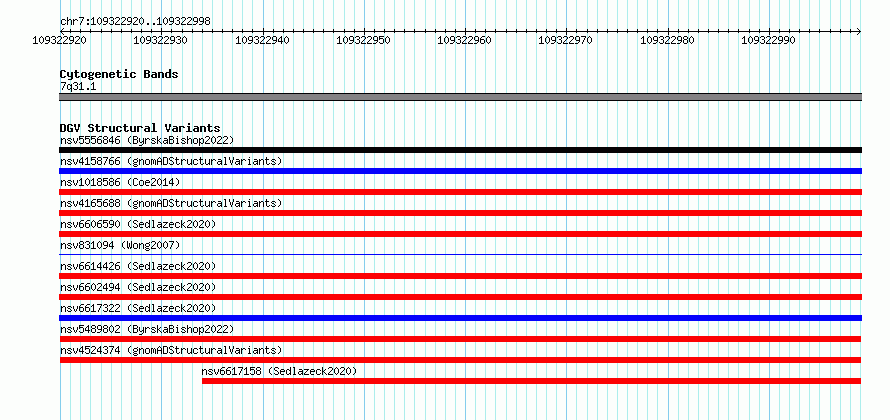Click ruler position 109322920

click(x=60, y=40)
